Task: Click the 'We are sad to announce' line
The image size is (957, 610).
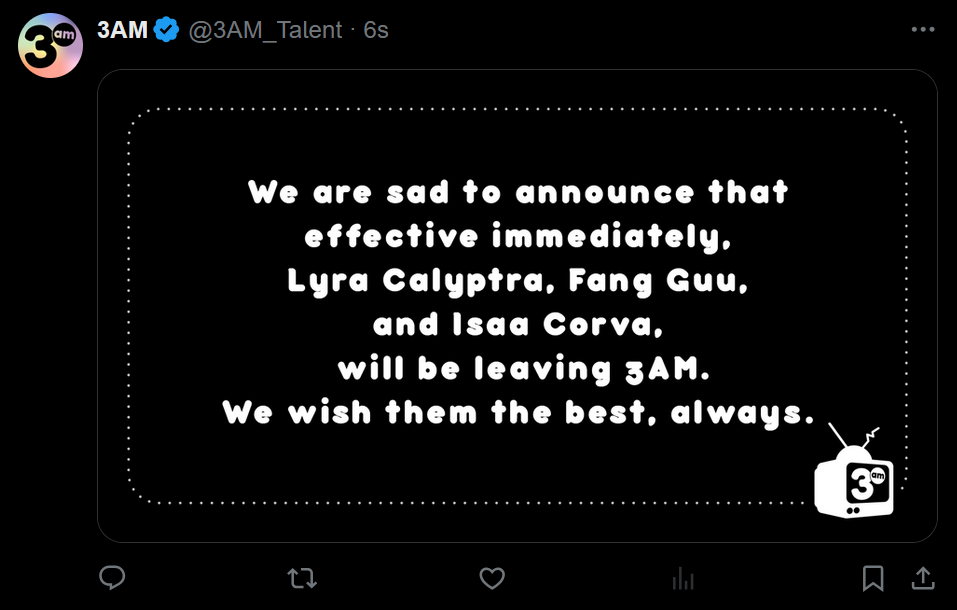Action: pyautogui.click(x=517, y=192)
